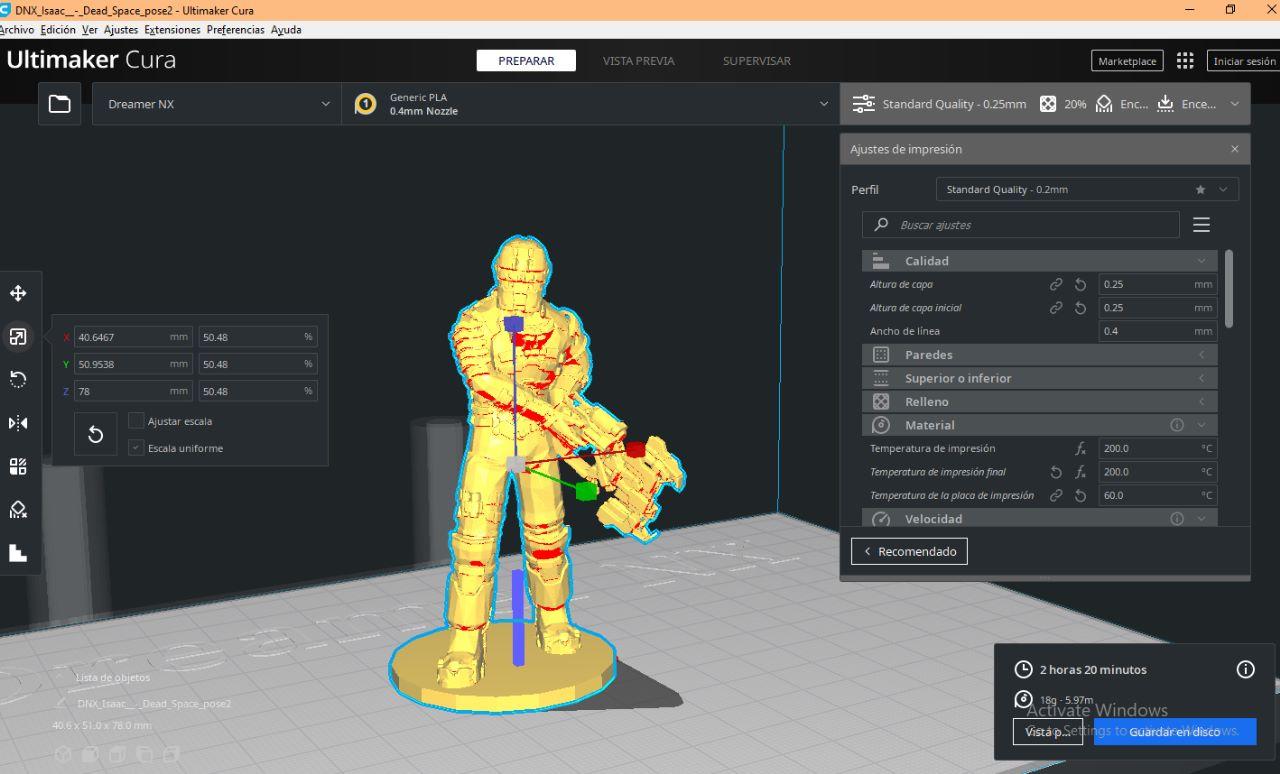
Task: Focus the Buscar ajustes search field
Action: click(x=1020, y=225)
